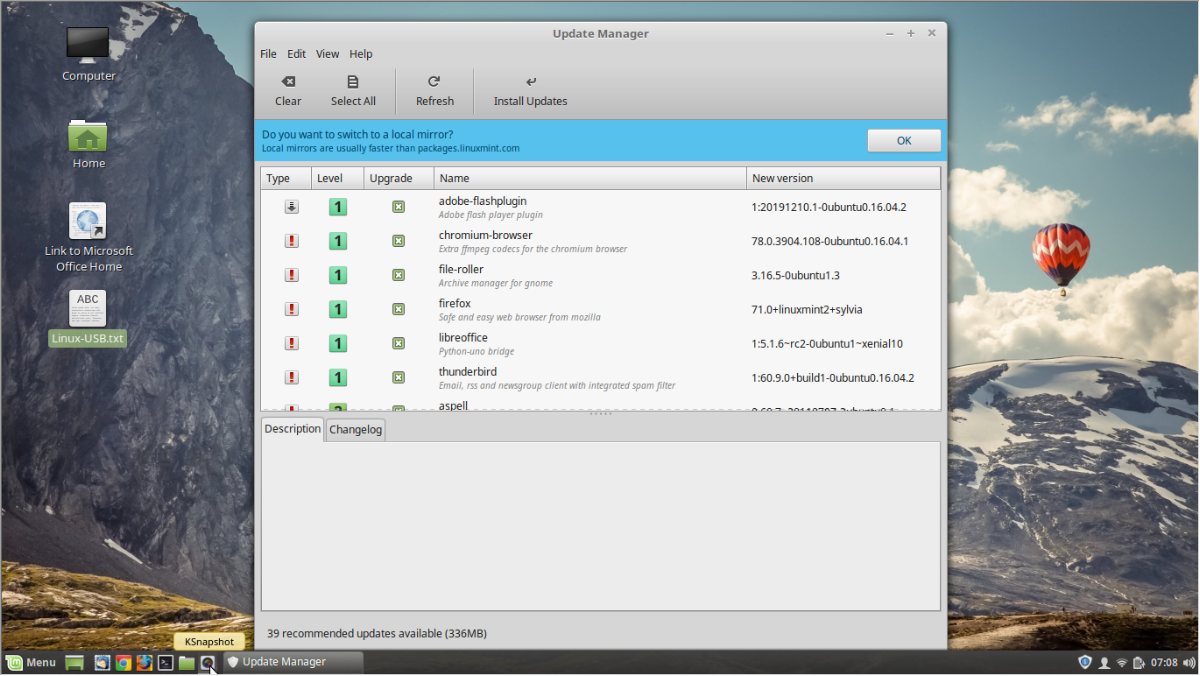Click the thunderbird security type icon
The height and width of the screenshot is (676, 1200).
coord(291,377)
